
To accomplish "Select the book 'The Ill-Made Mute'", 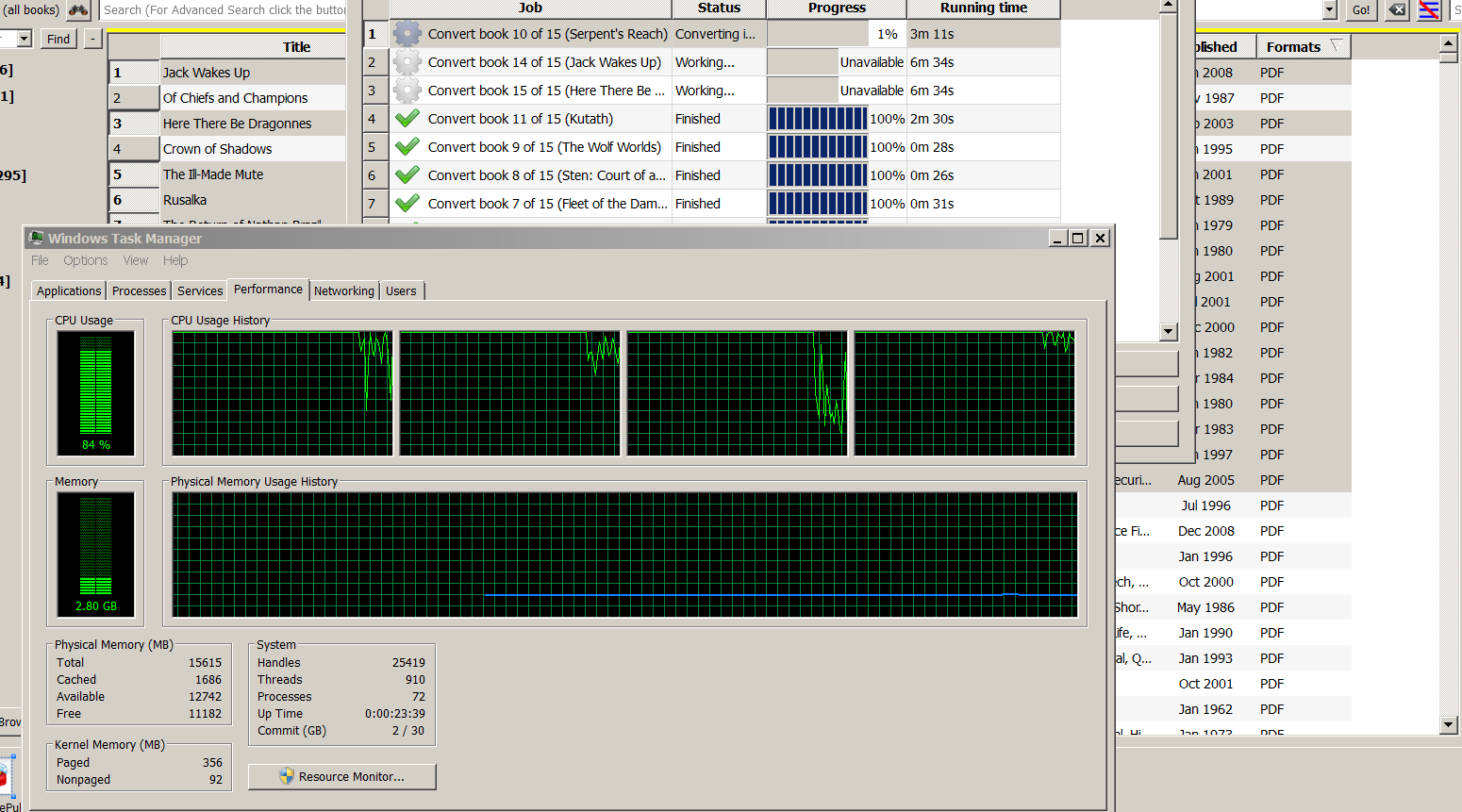I will tap(213, 174).
